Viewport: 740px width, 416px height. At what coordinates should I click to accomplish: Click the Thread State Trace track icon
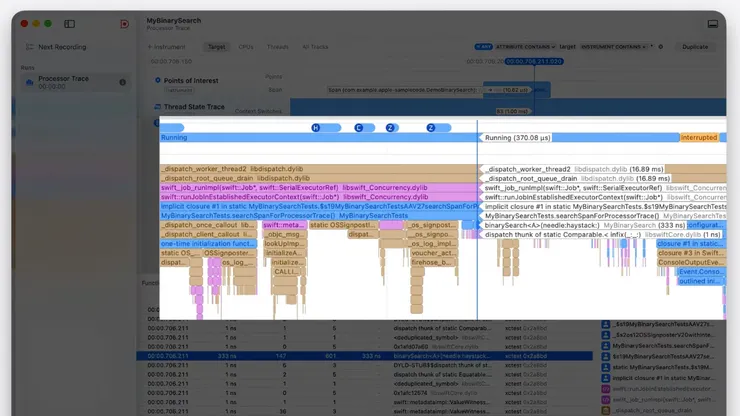(x=158, y=107)
